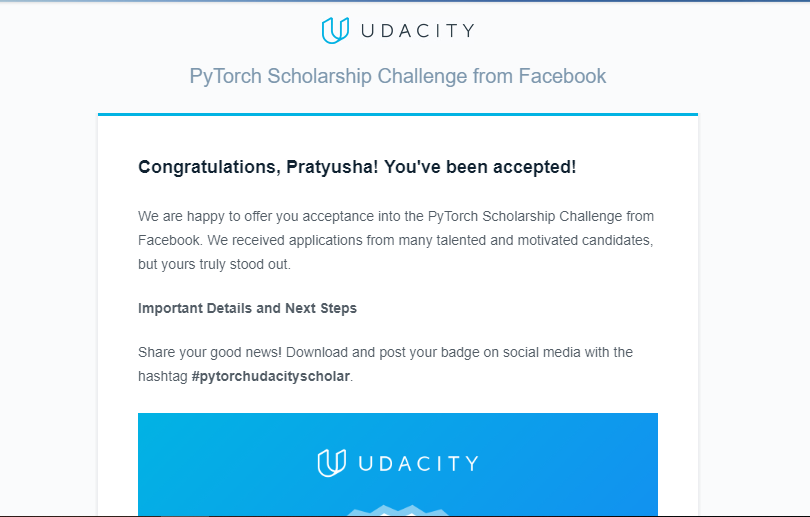Click the Udacity U logo icon in header
The image size is (810, 517).
[x=335, y=30]
